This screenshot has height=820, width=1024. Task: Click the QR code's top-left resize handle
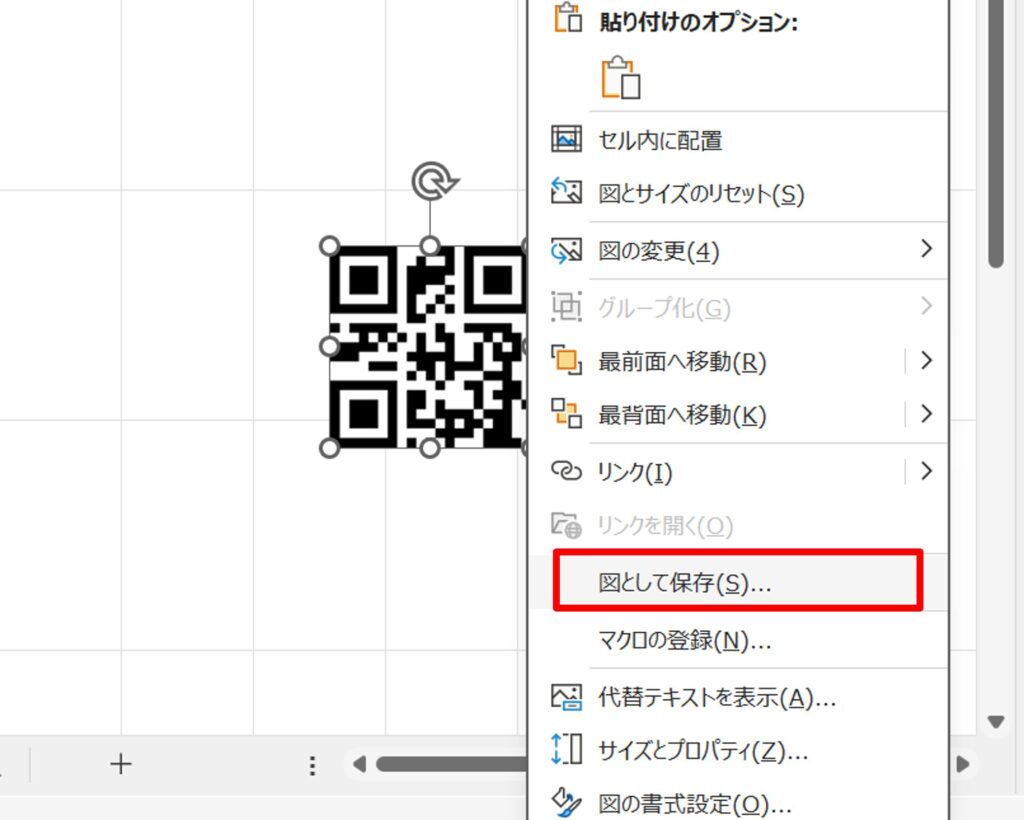click(x=330, y=246)
